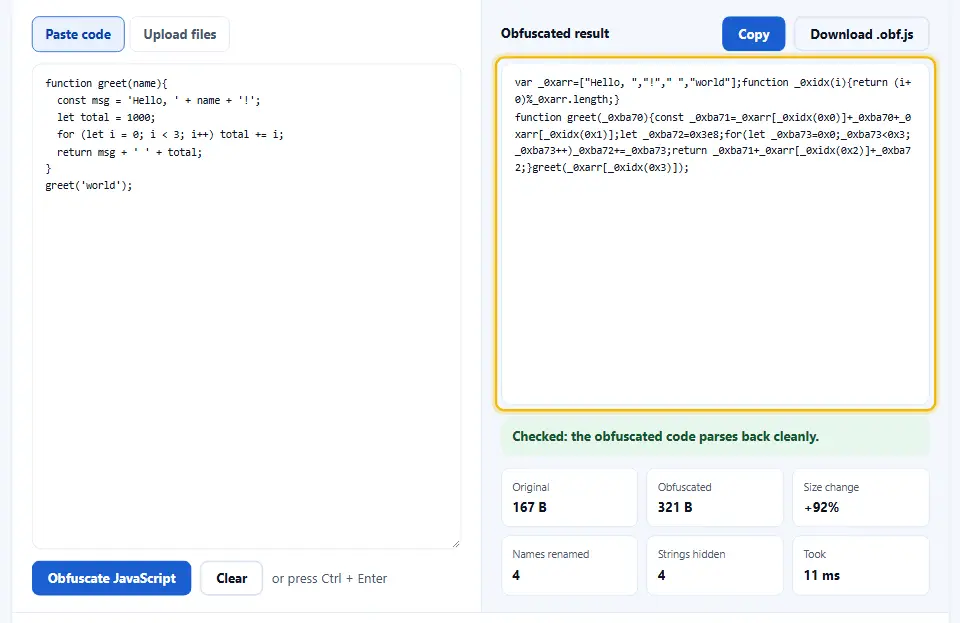The image size is (960, 623).
Task: Click the 'parses back cleanly' check message
Action: pyautogui.click(x=715, y=436)
